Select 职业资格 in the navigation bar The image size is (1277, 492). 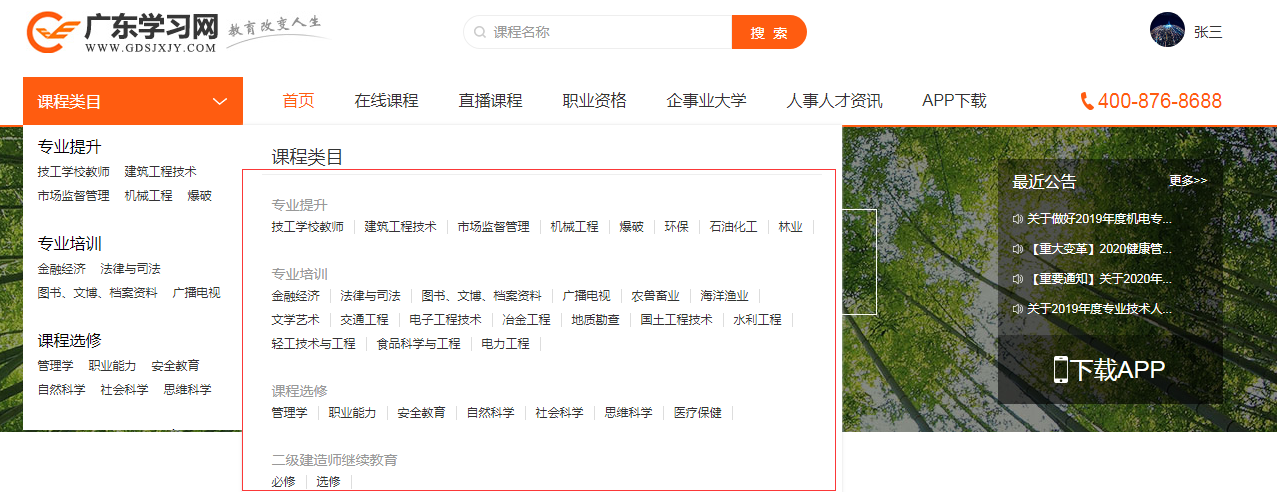(594, 101)
